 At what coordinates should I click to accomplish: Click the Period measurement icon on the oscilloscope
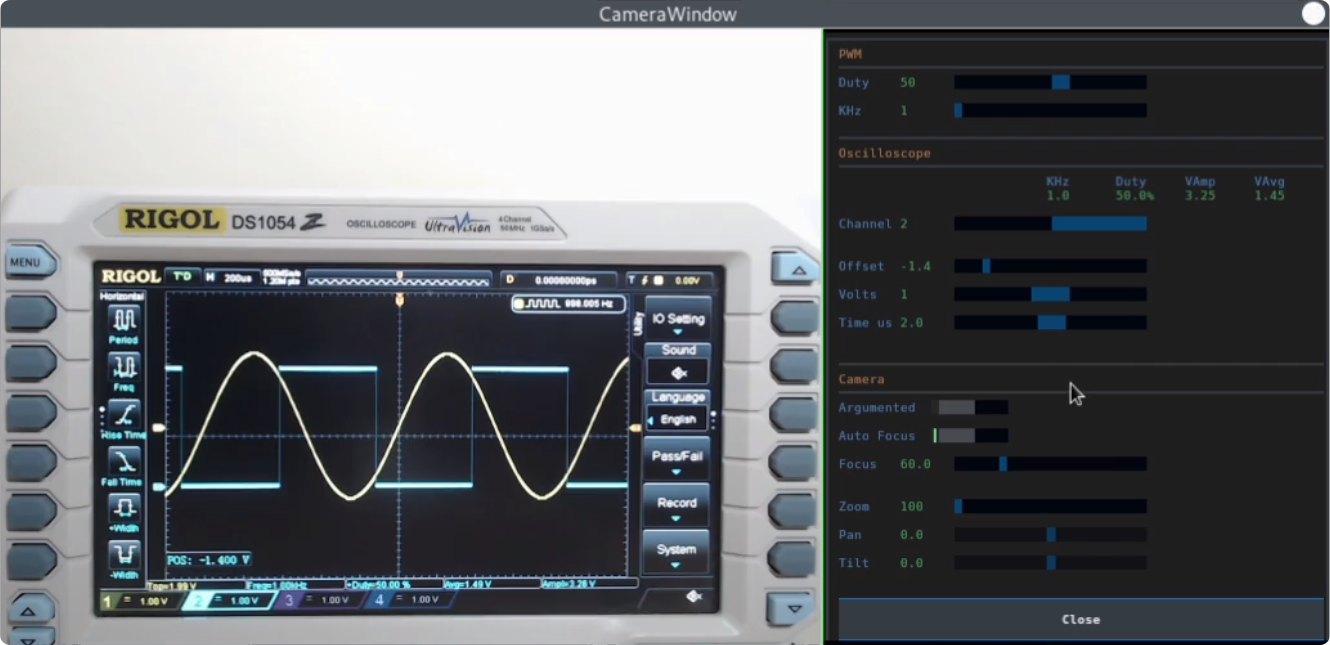tap(125, 320)
